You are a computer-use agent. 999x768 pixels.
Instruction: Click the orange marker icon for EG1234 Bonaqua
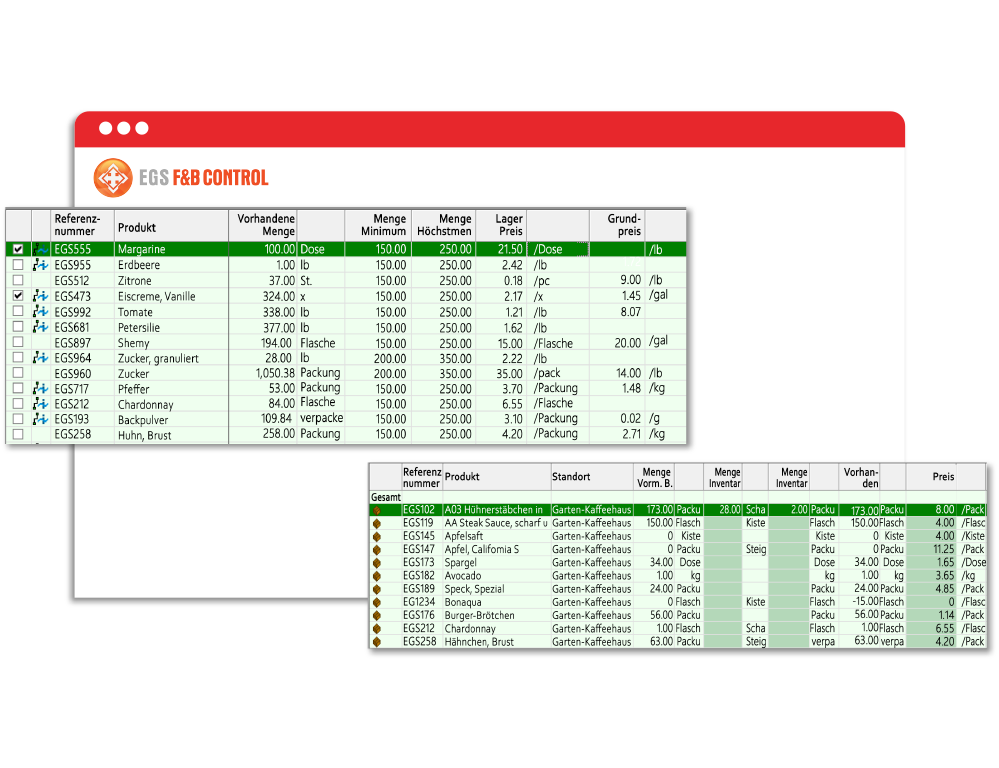377,602
